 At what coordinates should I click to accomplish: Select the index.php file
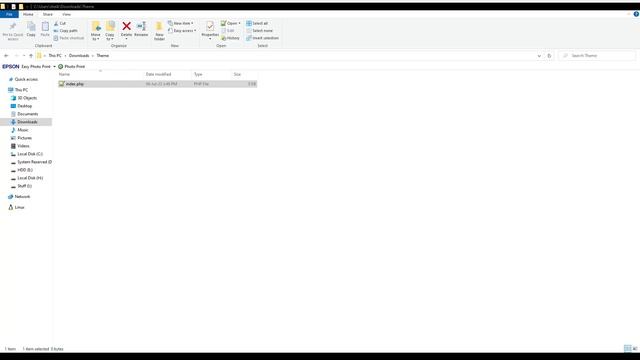point(157,84)
